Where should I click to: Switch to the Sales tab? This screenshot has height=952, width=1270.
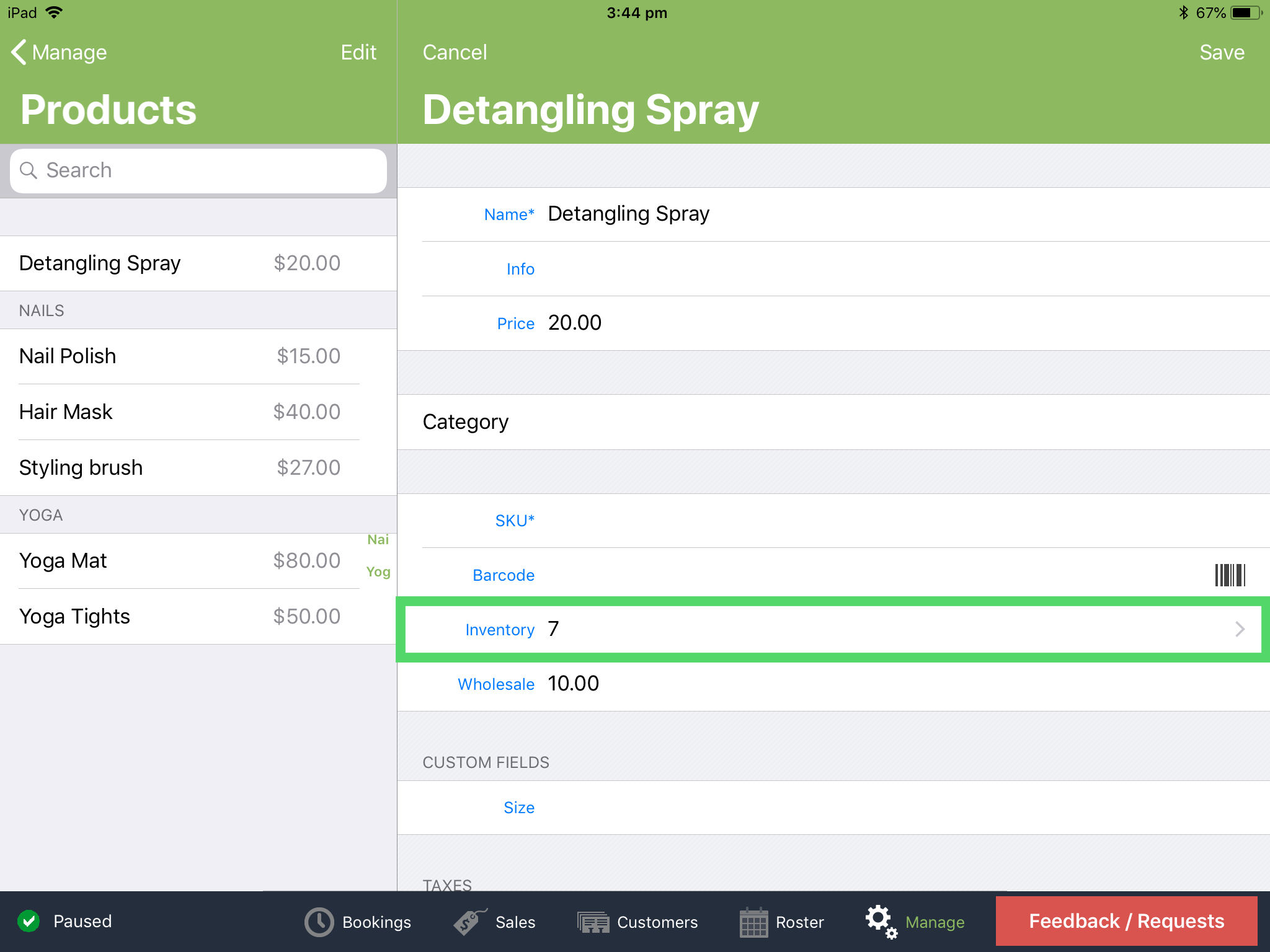pos(494,922)
